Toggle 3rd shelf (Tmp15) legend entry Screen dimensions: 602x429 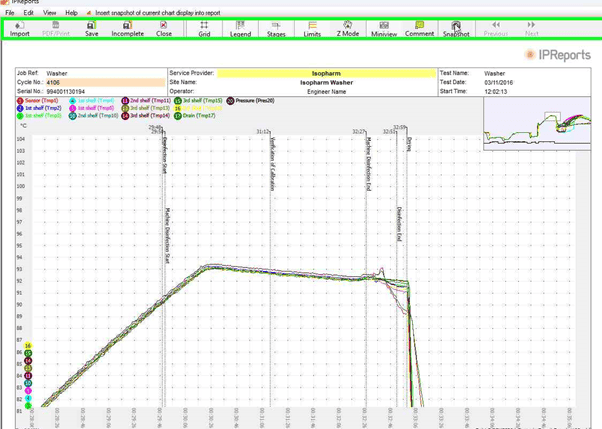click(199, 101)
